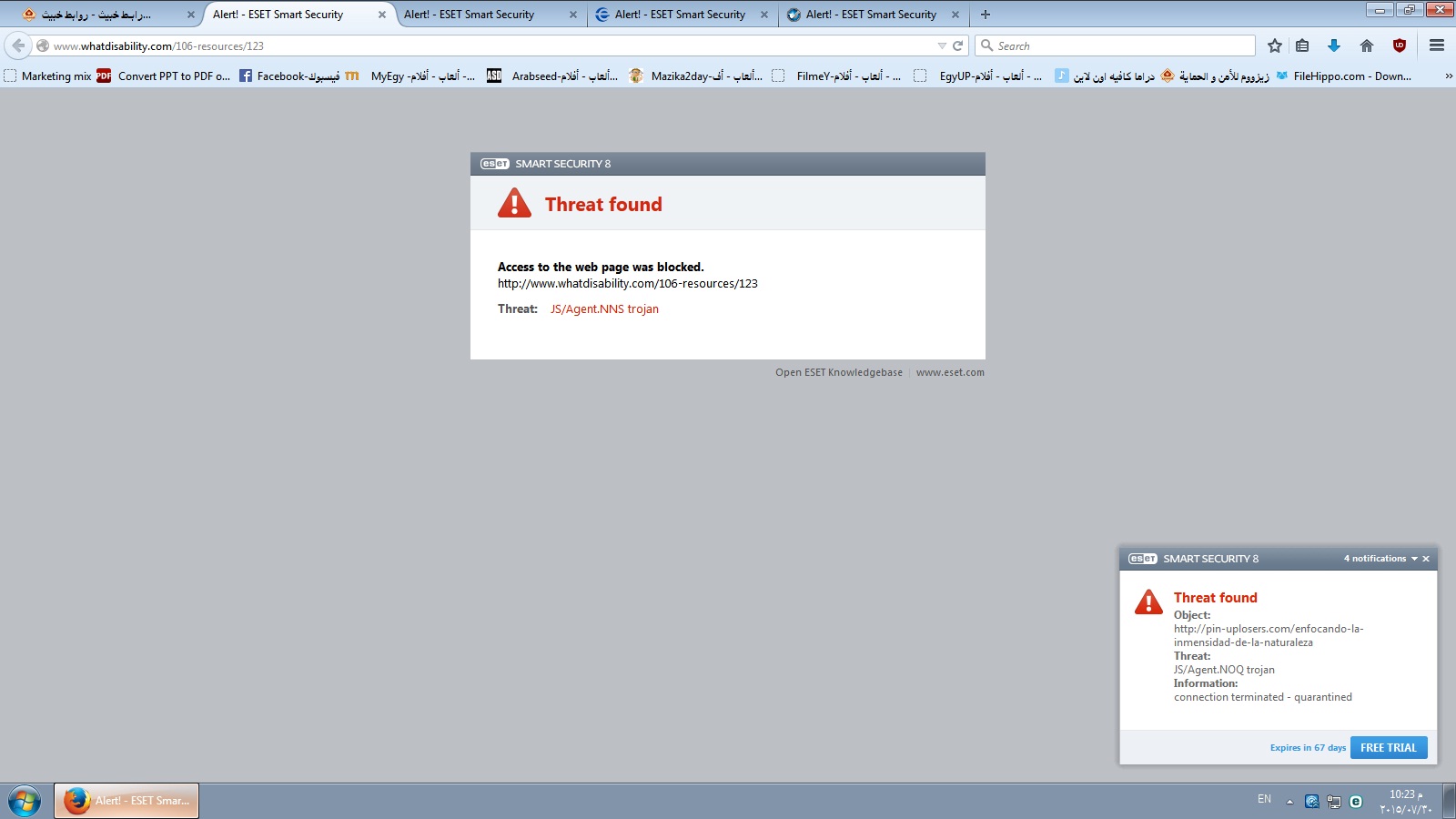Open the Marketing mix bookmark
The width and height of the screenshot is (1456, 819).
[48, 76]
